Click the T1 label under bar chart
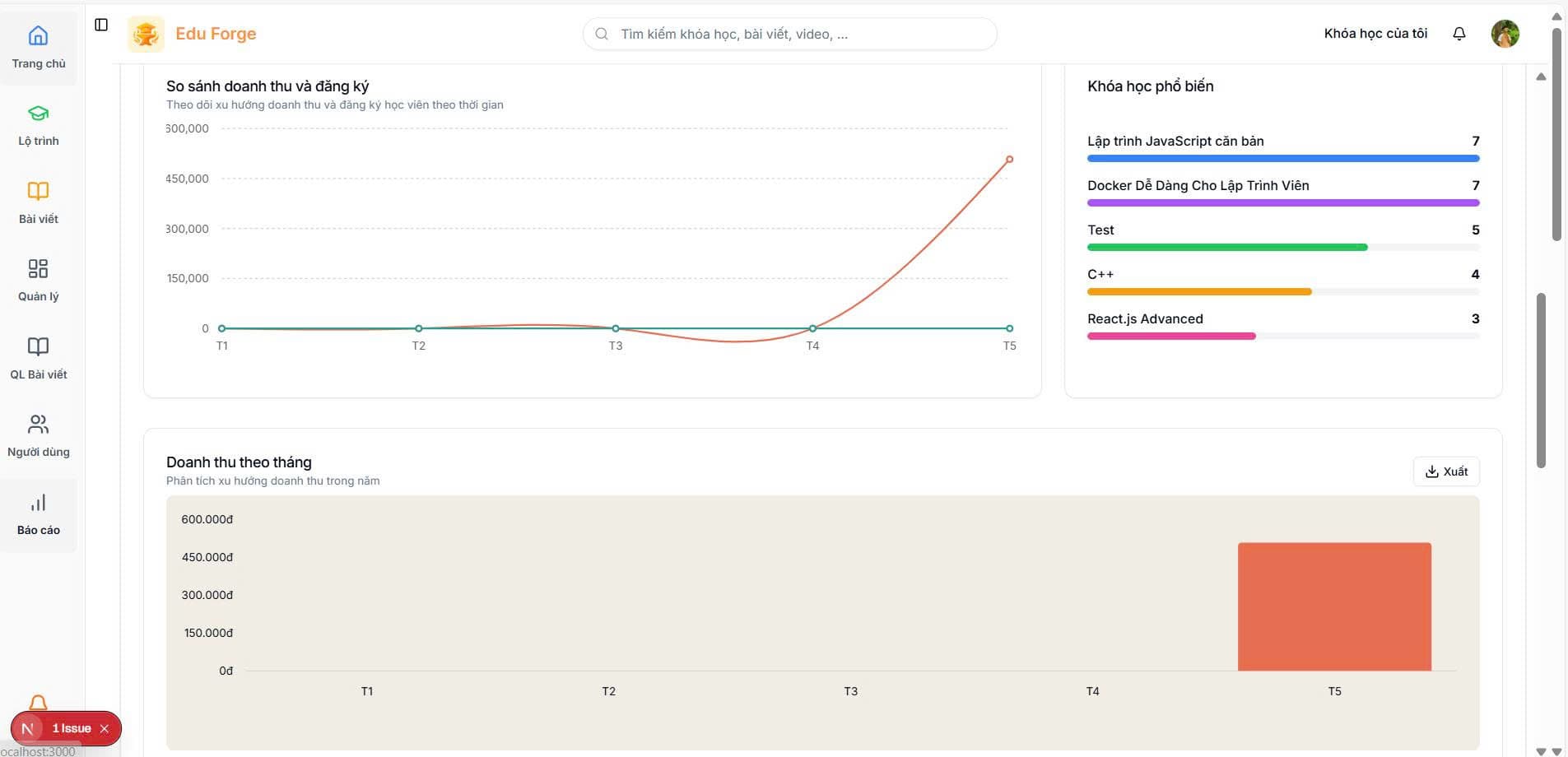This screenshot has height=757, width=1568. [367, 691]
